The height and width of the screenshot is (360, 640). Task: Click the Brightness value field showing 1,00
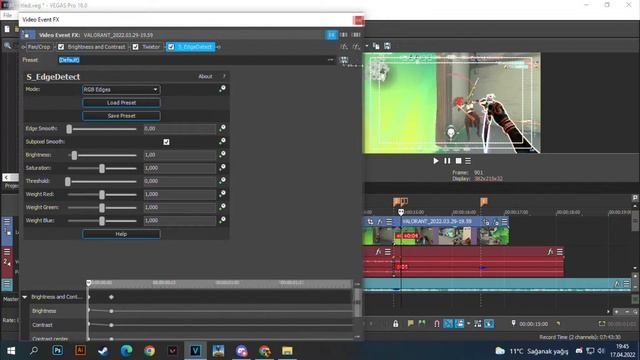coord(180,155)
